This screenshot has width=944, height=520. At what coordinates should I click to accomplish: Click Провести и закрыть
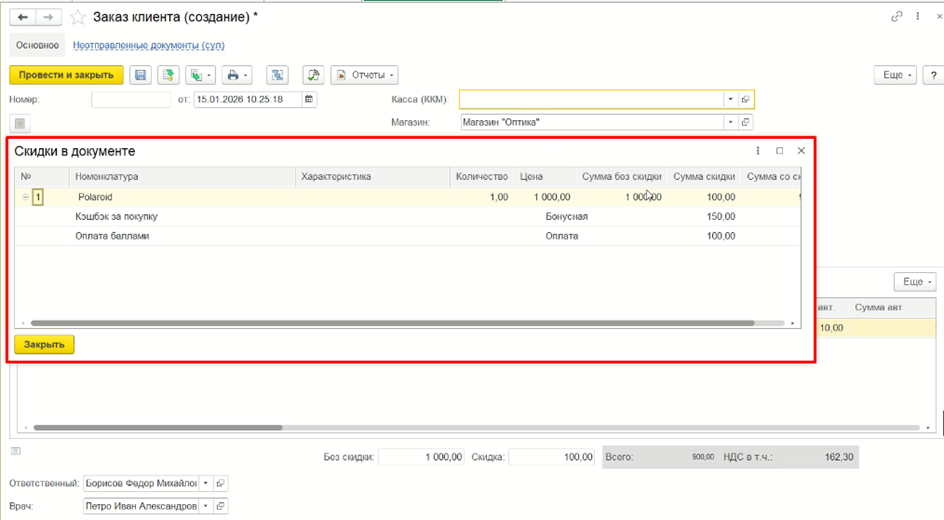tap(66, 75)
